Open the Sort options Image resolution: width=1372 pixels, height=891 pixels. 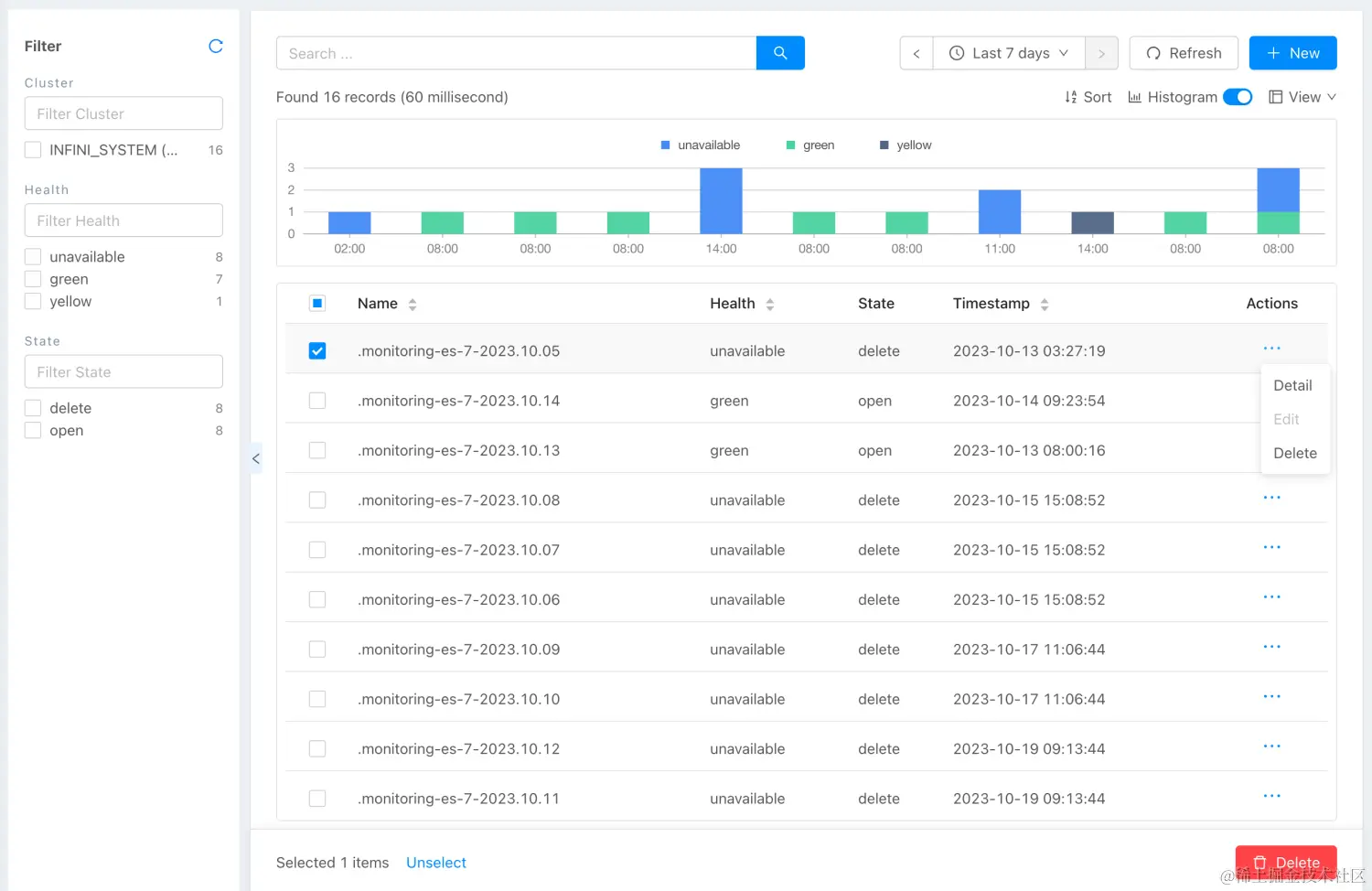pyautogui.click(x=1088, y=97)
